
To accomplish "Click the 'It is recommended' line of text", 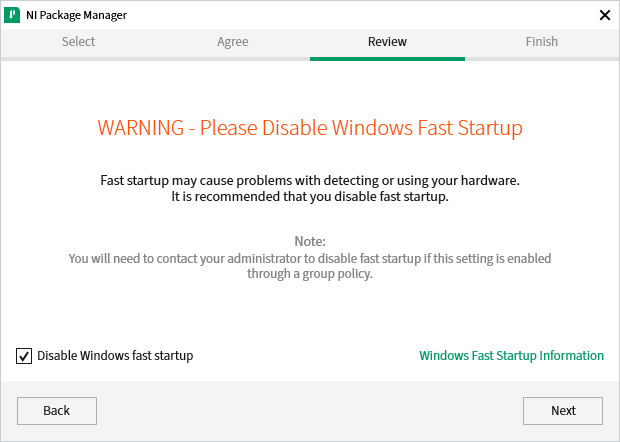I will click(310, 197).
